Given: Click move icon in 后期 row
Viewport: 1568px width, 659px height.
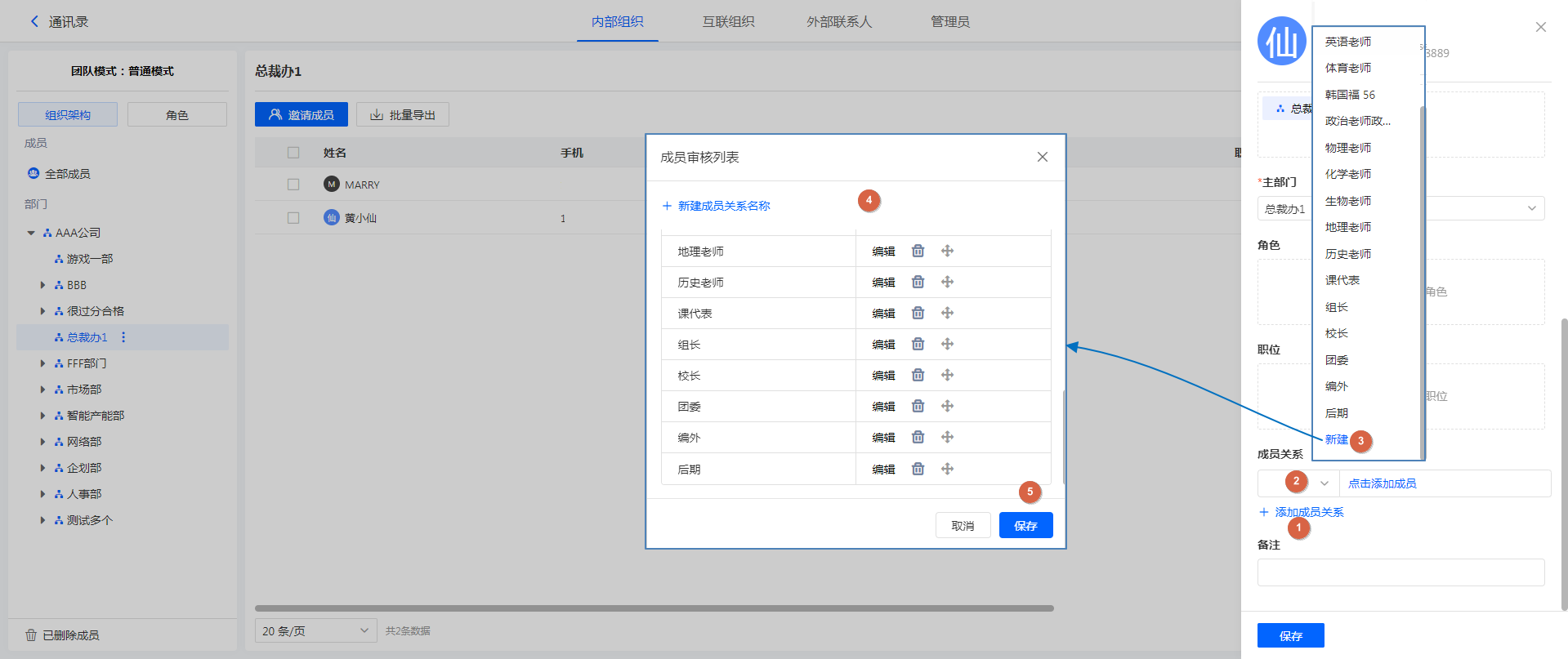Looking at the screenshot, I should pos(947,469).
